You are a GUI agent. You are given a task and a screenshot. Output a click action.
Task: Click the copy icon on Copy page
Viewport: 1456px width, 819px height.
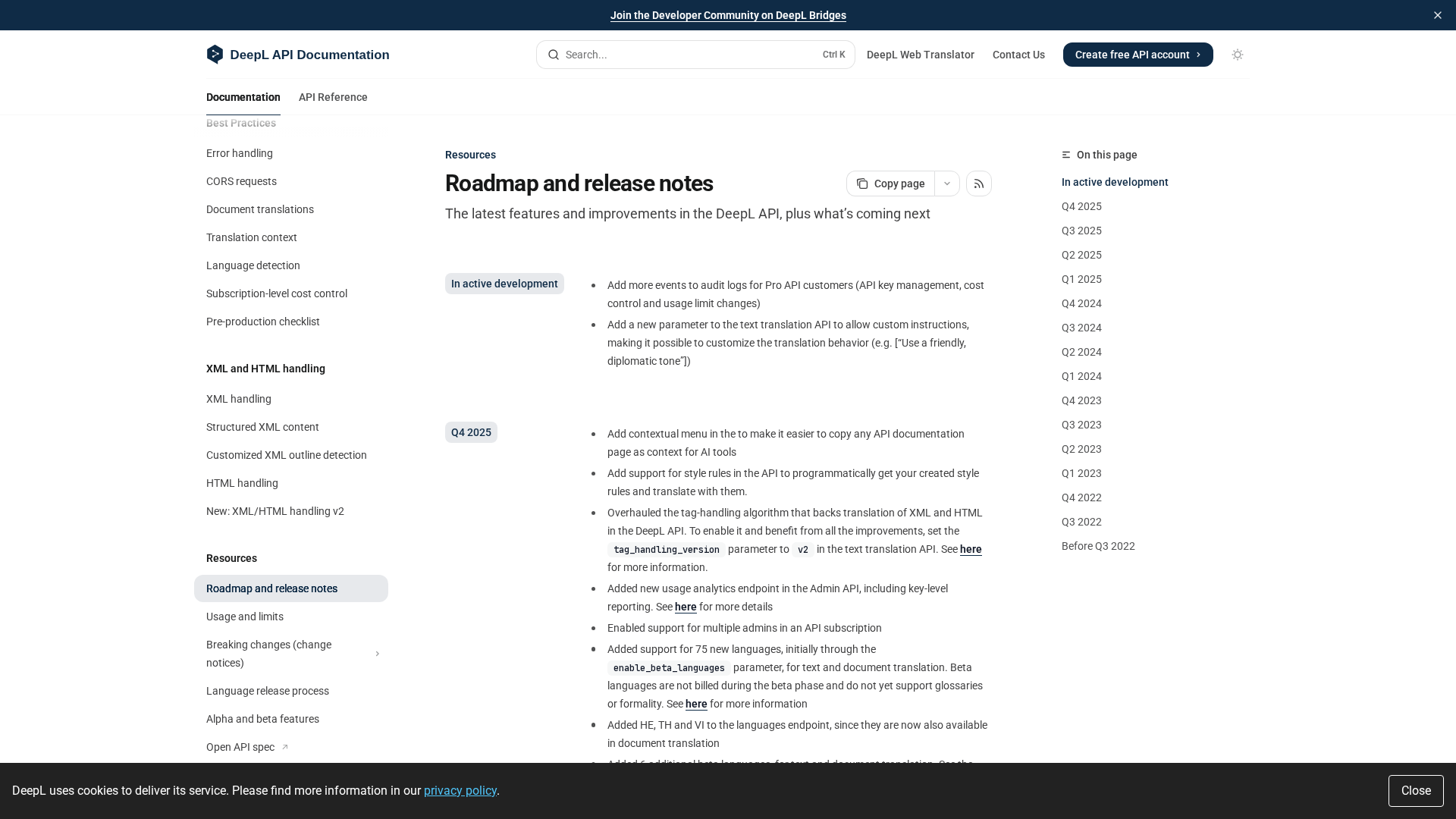862,184
